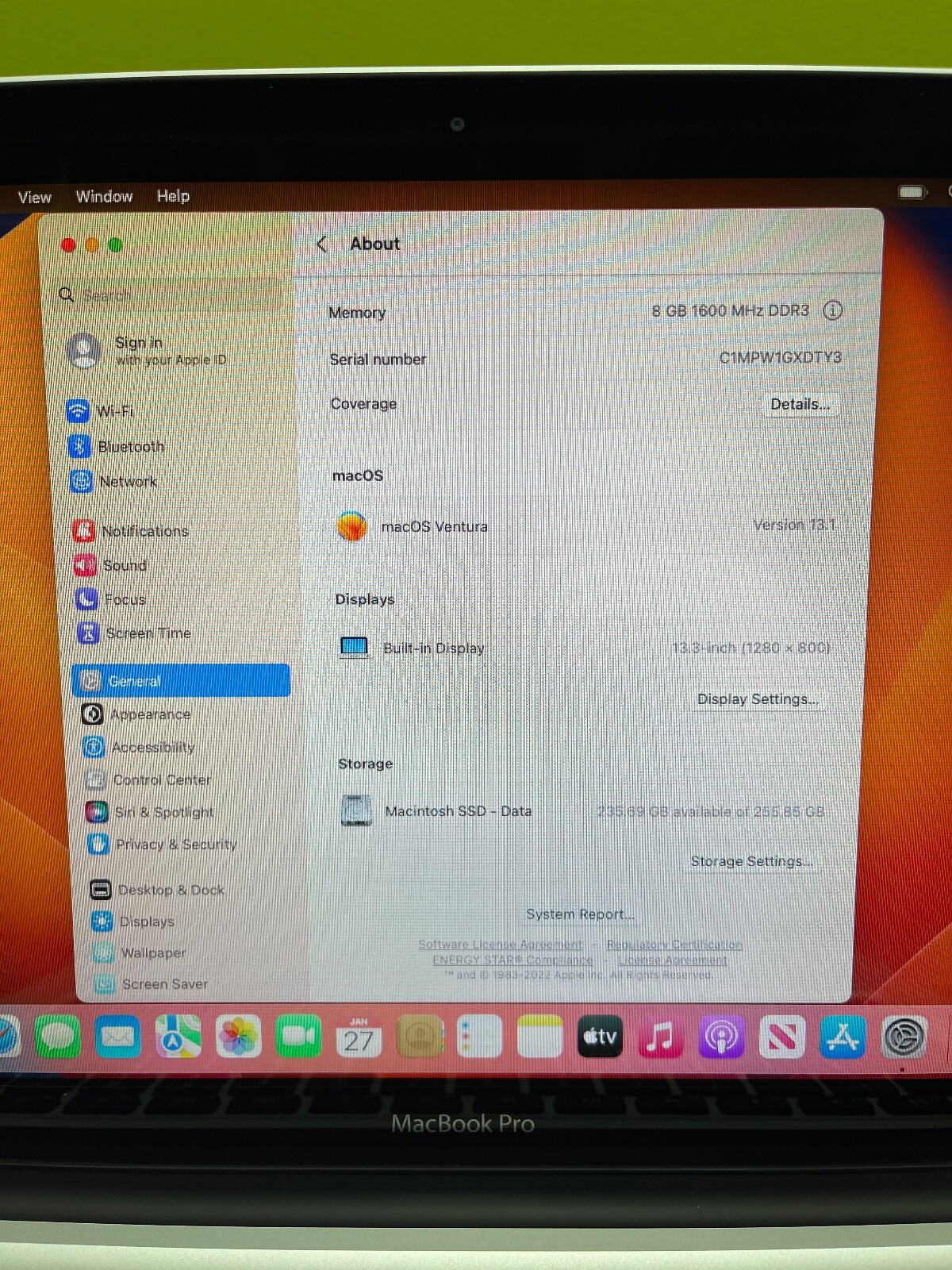
Task: Open Music from the Dock
Action: (661, 1037)
